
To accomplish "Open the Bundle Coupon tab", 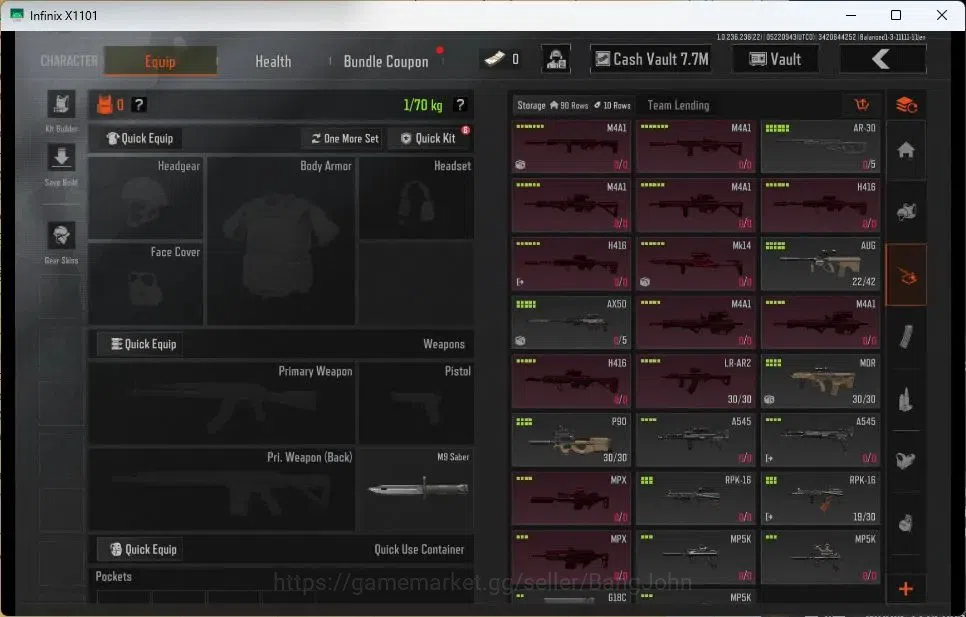I will 386,61.
